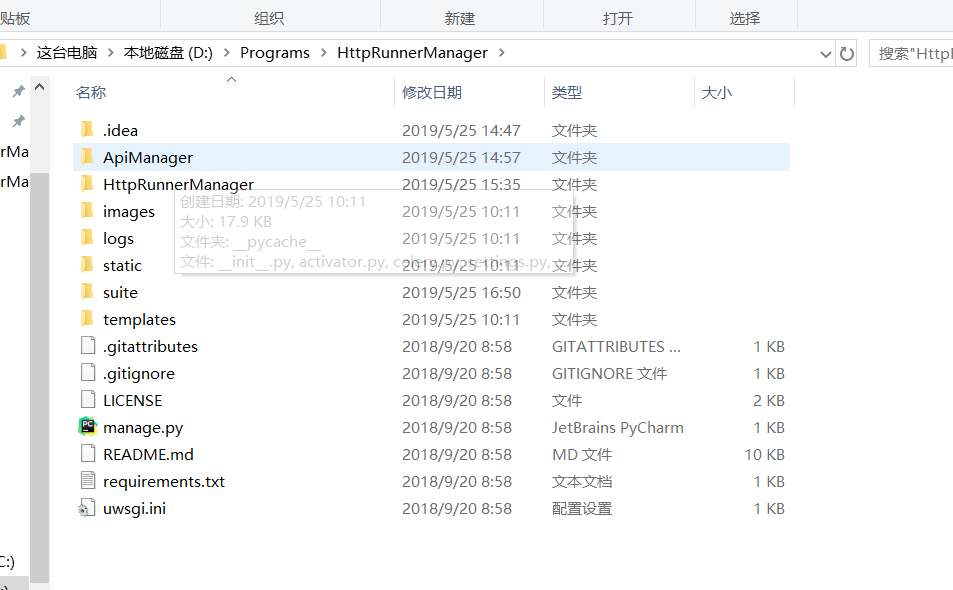953x590 pixels.
Task: Click the 2 KB size of LICENSE
Action: 769,400
